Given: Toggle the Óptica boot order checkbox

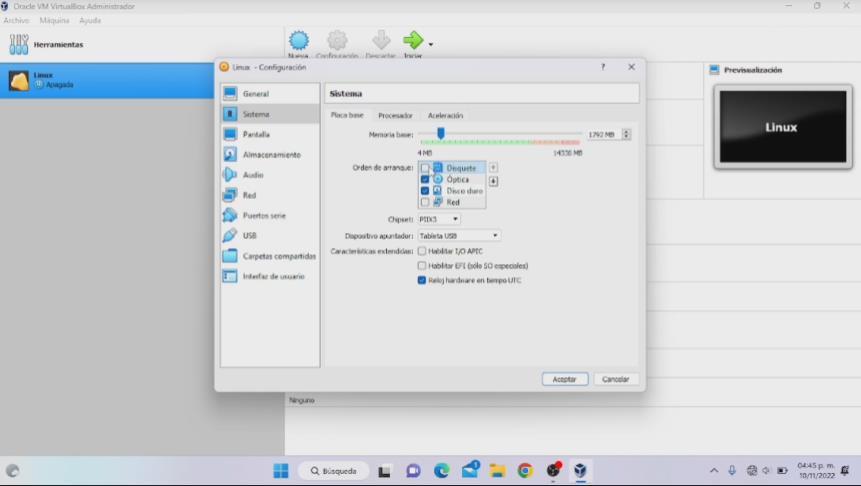Looking at the screenshot, I should click(424, 180).
